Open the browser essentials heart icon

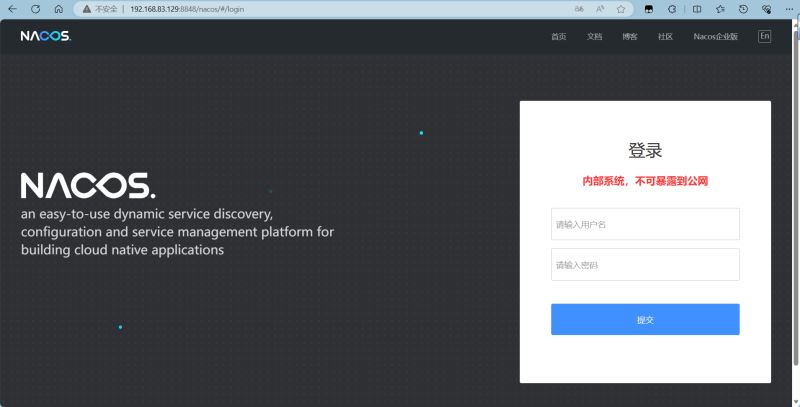766,9
